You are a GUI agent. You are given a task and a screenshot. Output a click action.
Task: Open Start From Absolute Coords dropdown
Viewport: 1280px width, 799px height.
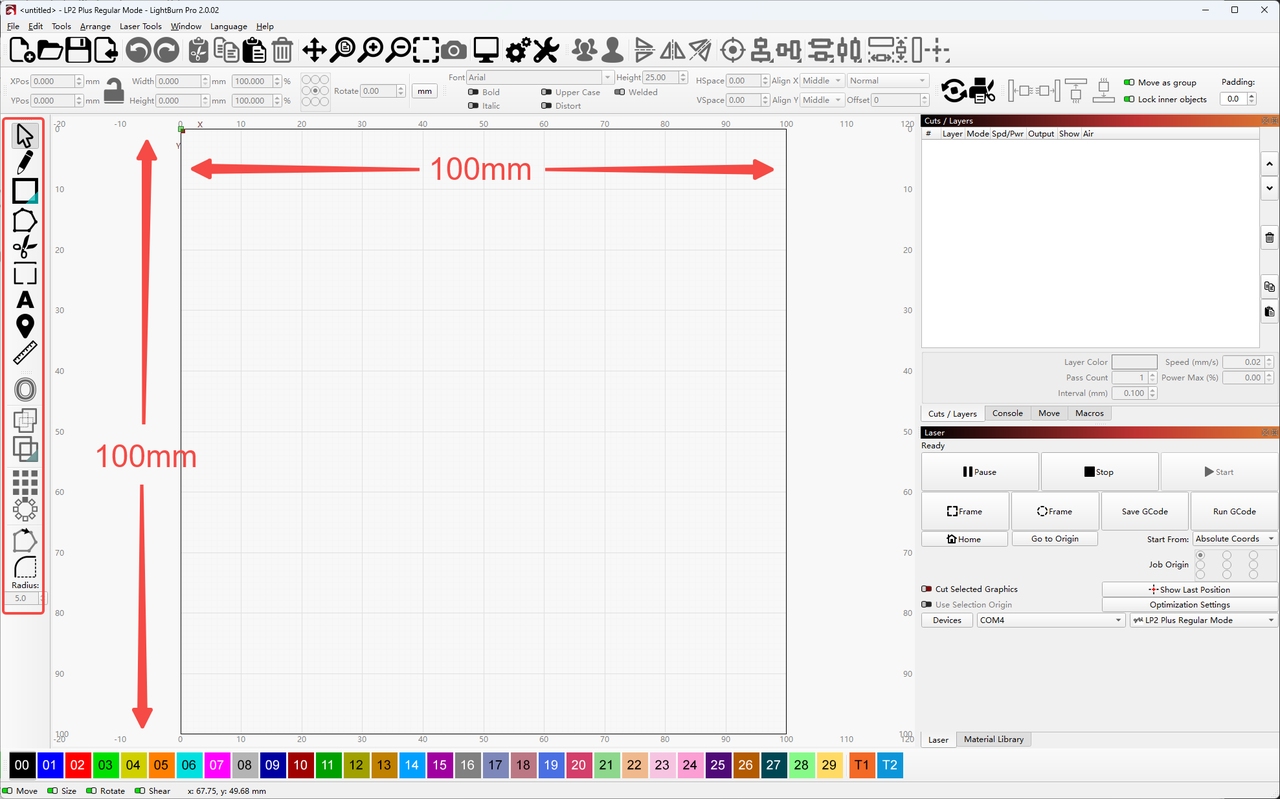pos(1235,539)
